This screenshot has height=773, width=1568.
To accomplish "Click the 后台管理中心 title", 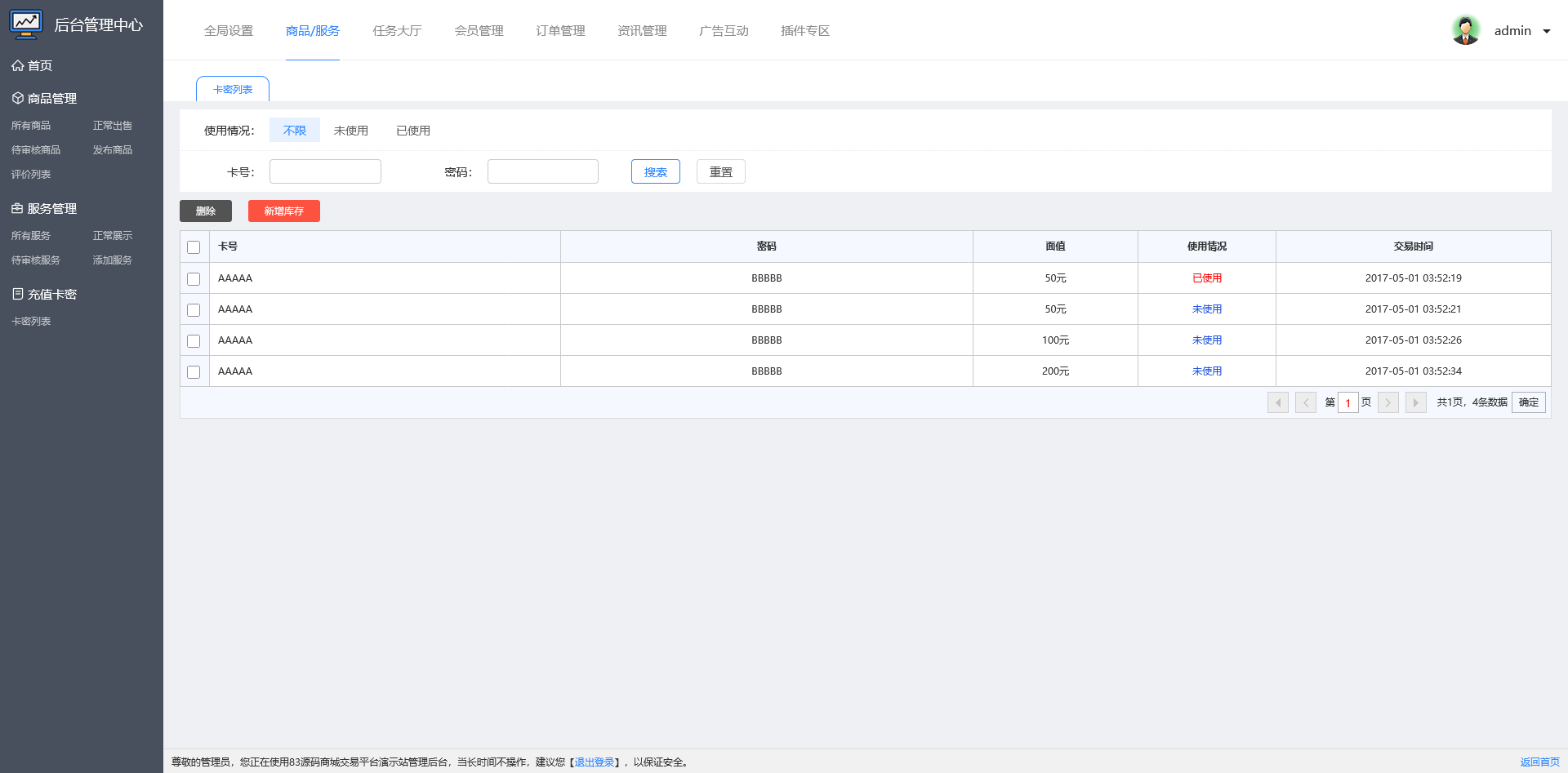I will click(99, 25).
